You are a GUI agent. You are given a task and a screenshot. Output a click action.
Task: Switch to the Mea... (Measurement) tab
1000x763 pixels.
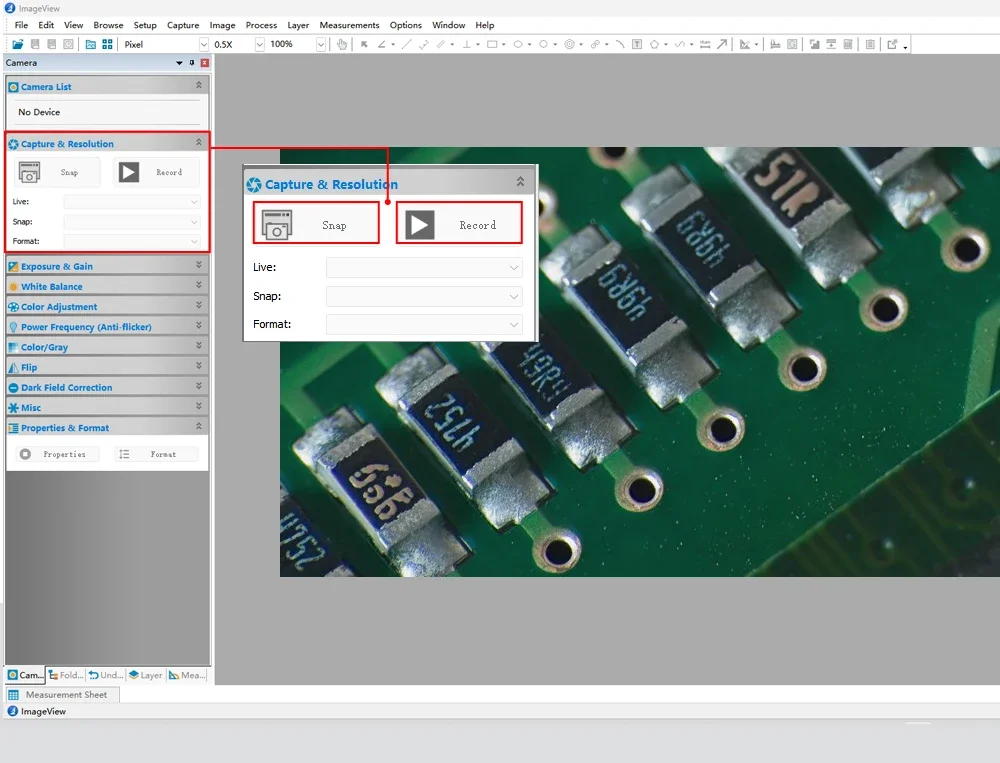coord(188,675)
